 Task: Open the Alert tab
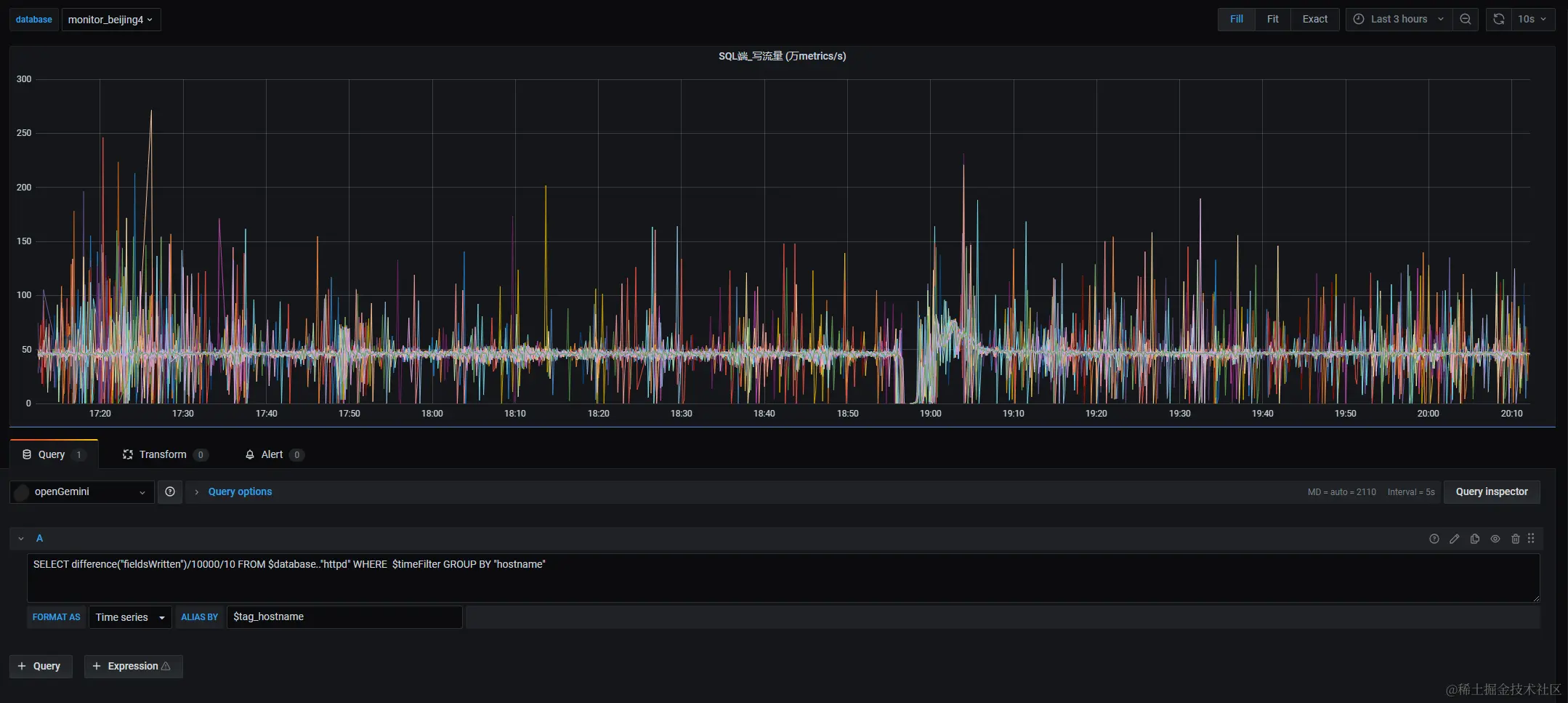click(x=271, y=454)
